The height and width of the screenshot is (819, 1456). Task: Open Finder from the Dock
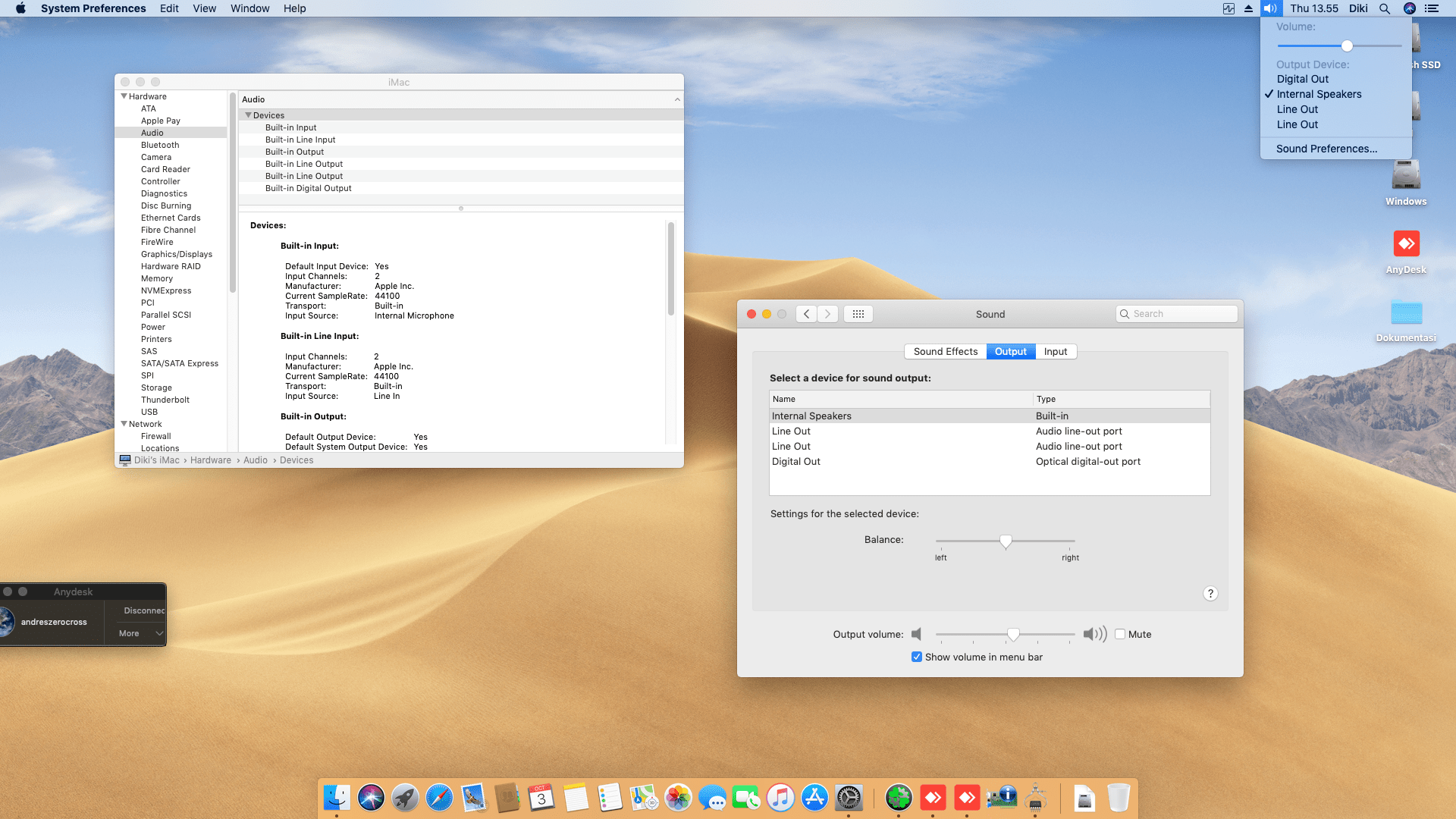[x=337, y=798]
